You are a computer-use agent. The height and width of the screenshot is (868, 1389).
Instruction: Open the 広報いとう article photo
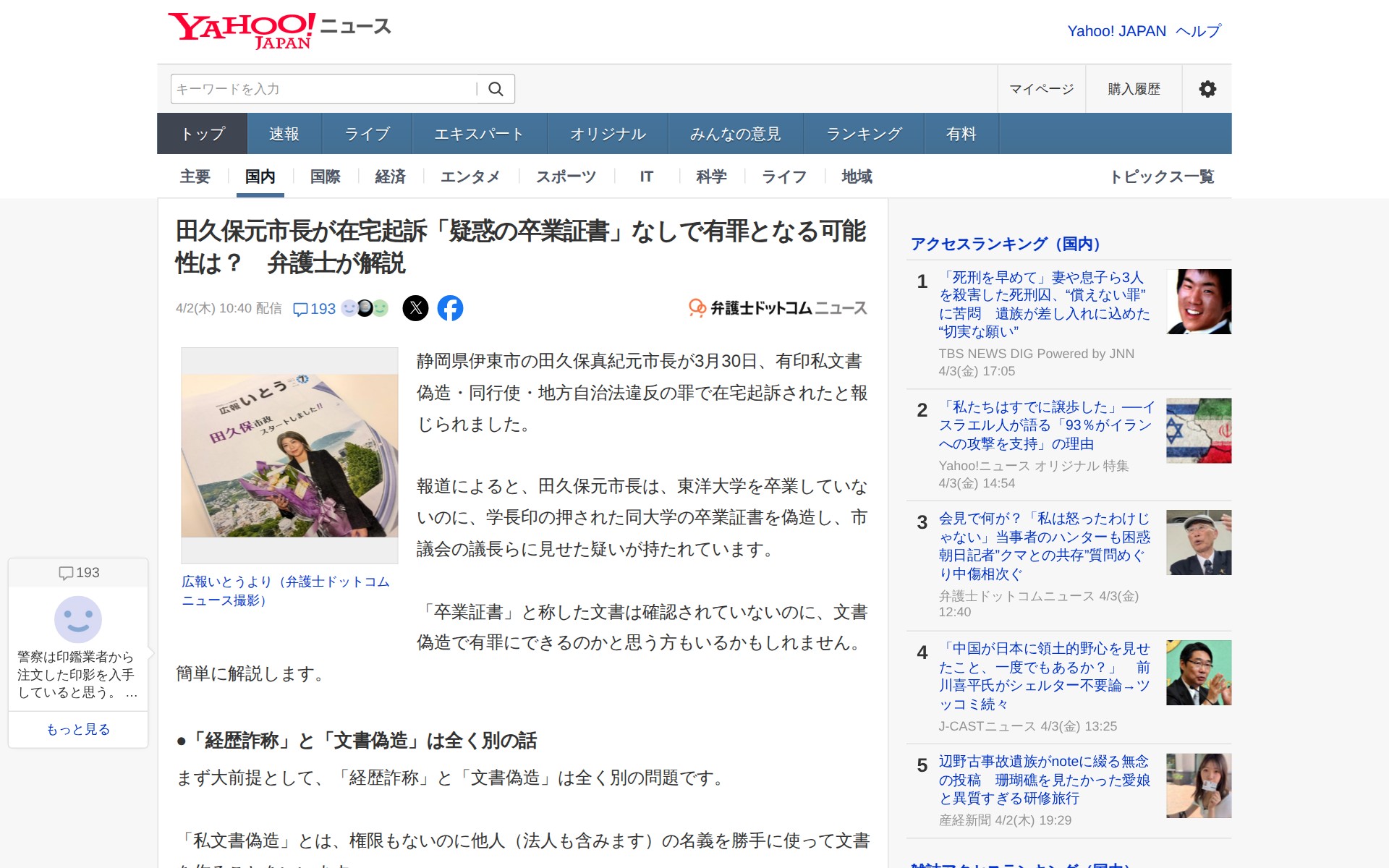point(289,455)
